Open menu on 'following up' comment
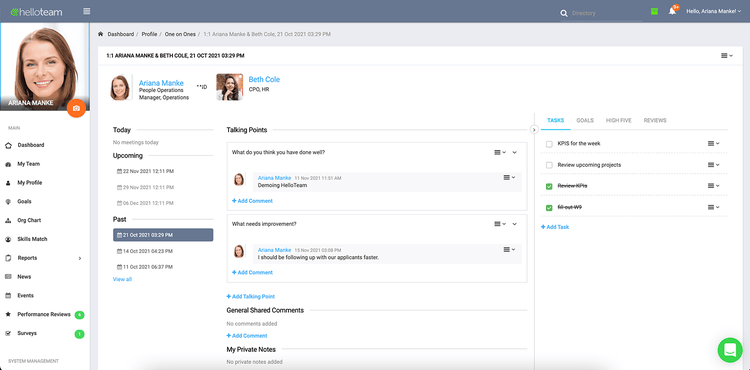This screenshot has width=750, height=370. [x=509, y=250]
